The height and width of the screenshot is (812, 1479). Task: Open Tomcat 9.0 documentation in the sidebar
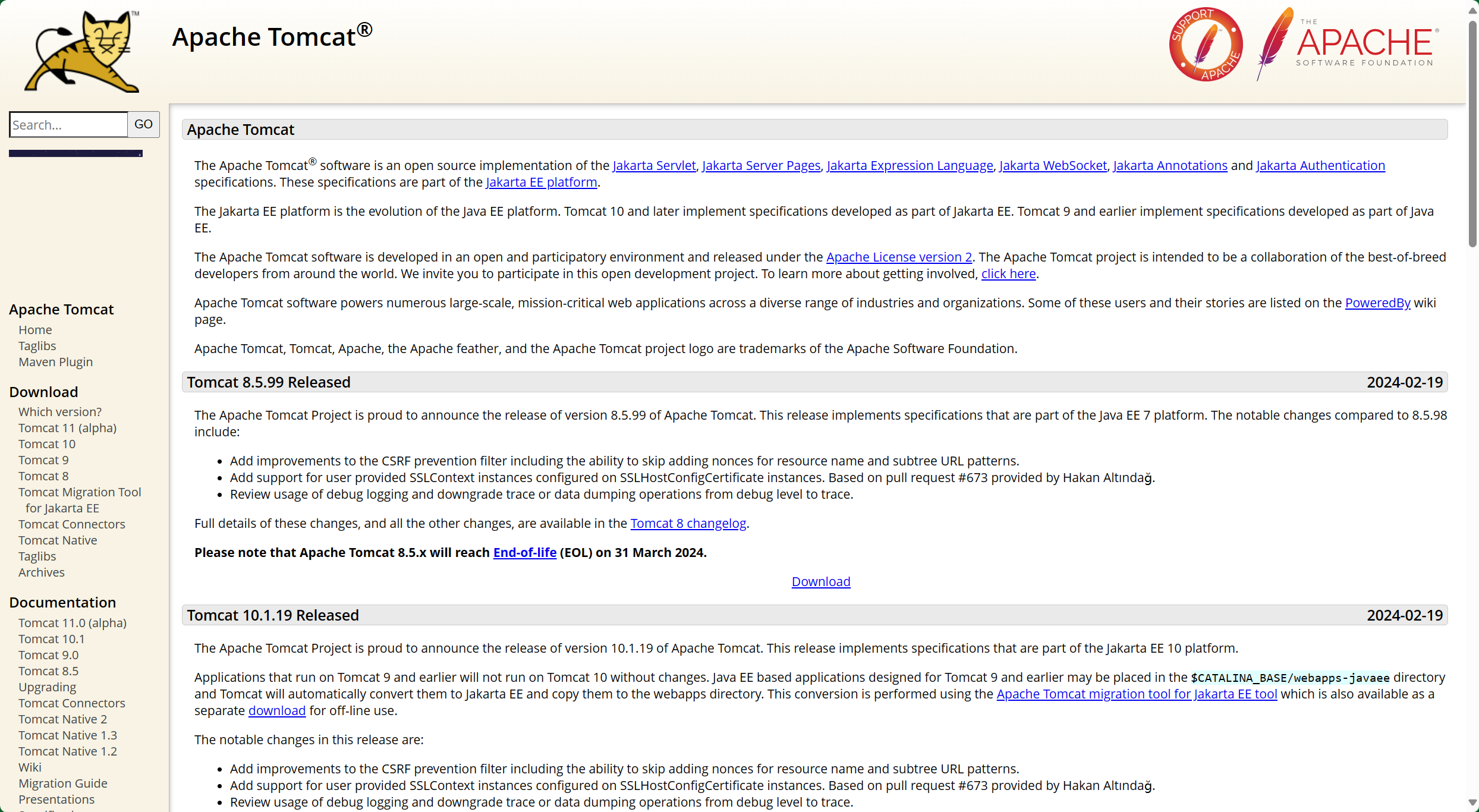pyautogui.click(x=48, y=655)
